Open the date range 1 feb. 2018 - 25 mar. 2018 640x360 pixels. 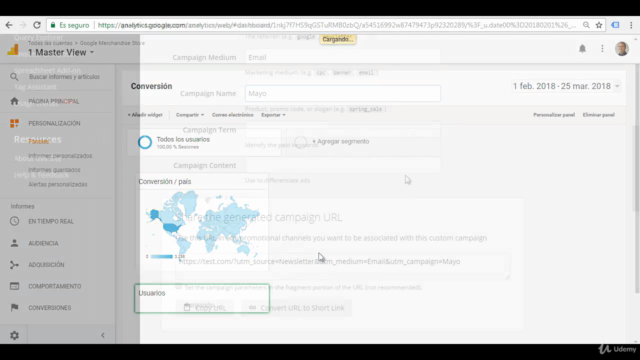click(566, 86)
